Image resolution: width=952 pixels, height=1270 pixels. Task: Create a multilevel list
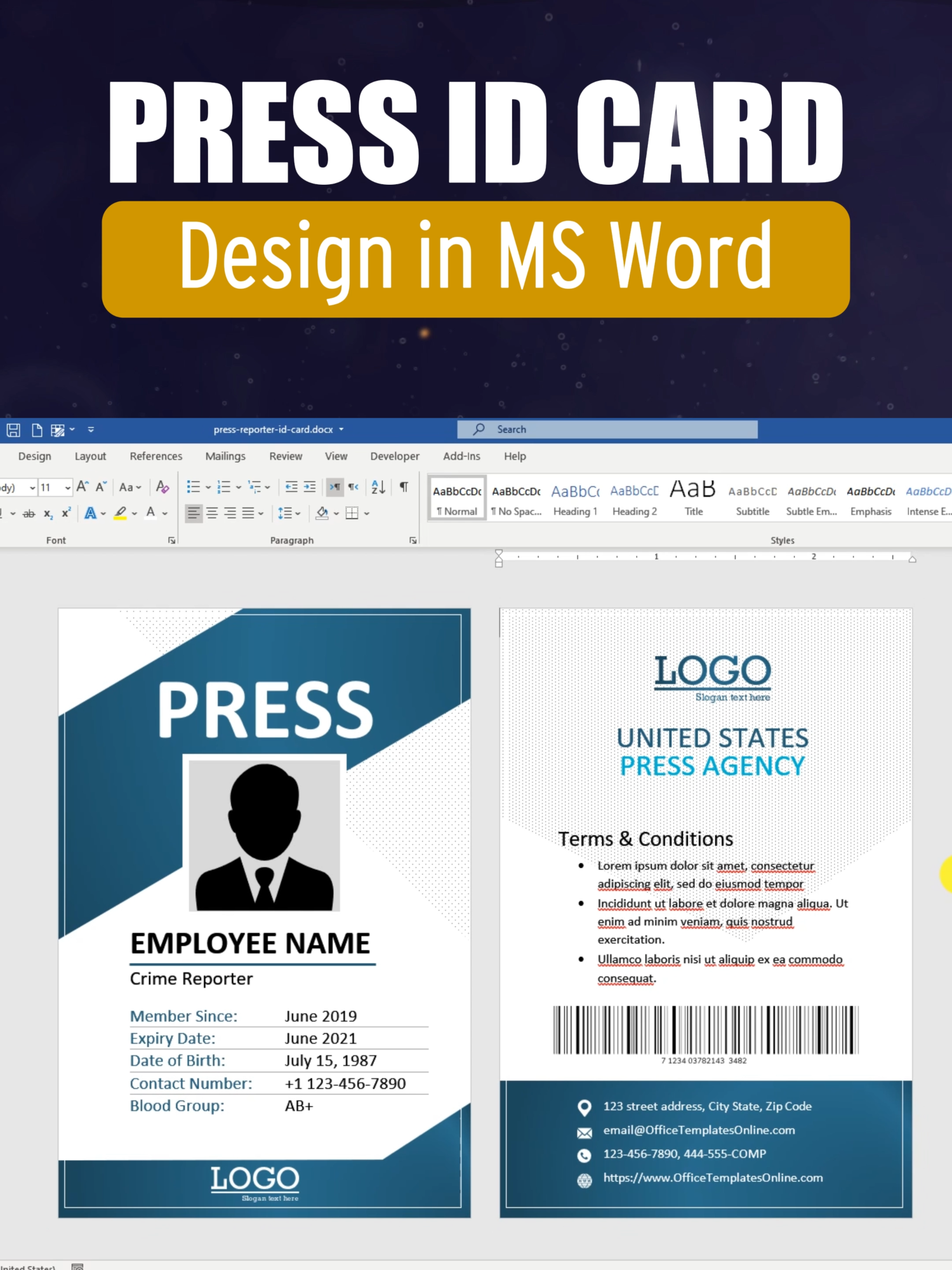click(x=255, y=487)
